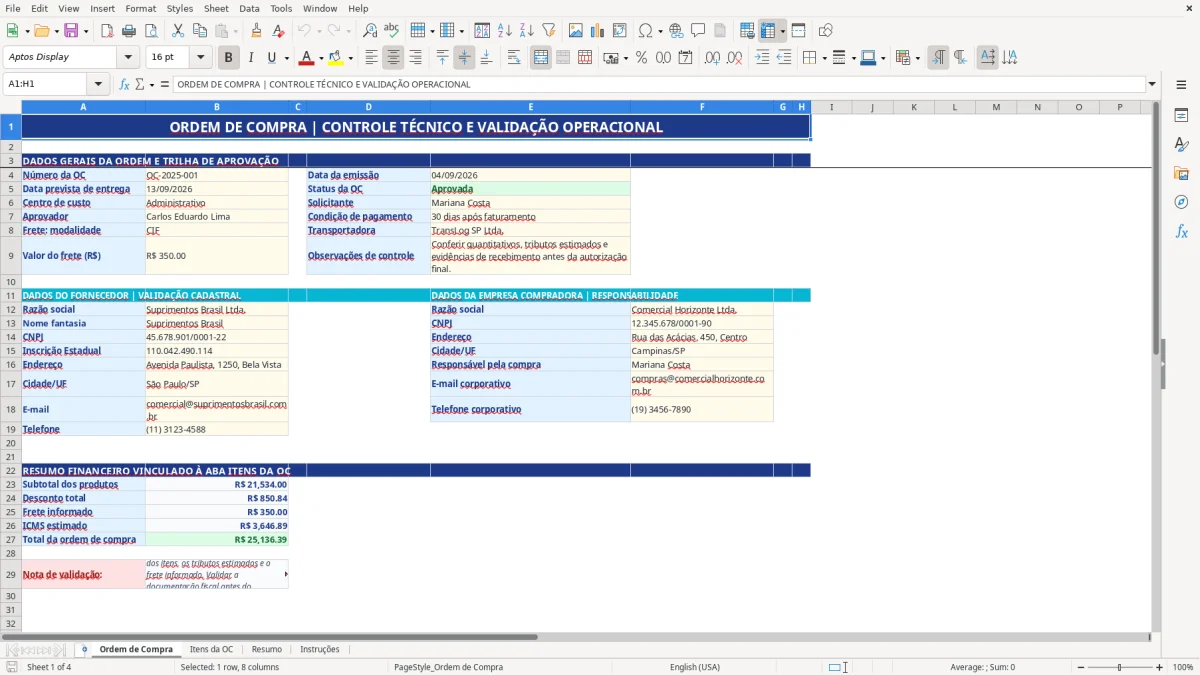Insert special character Omega icon

[645, 31]
